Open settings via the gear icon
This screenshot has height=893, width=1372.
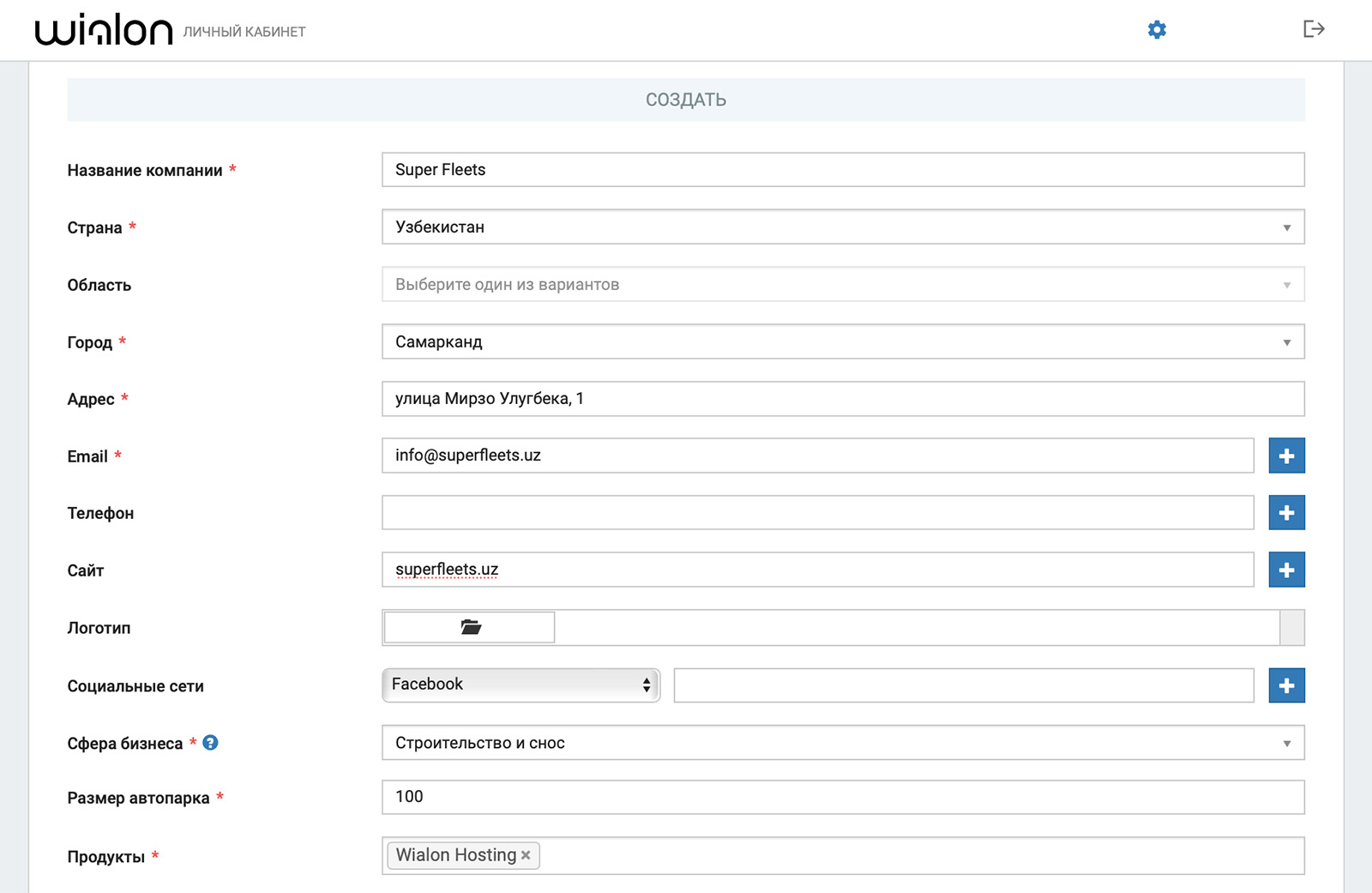1157,30
